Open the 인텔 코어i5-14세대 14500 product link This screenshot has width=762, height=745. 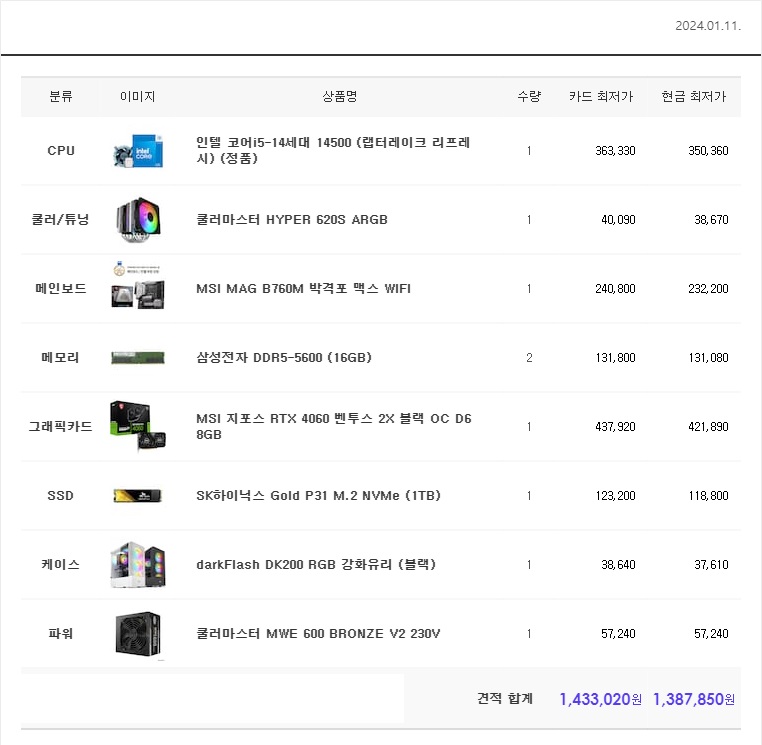click(333, 150)
